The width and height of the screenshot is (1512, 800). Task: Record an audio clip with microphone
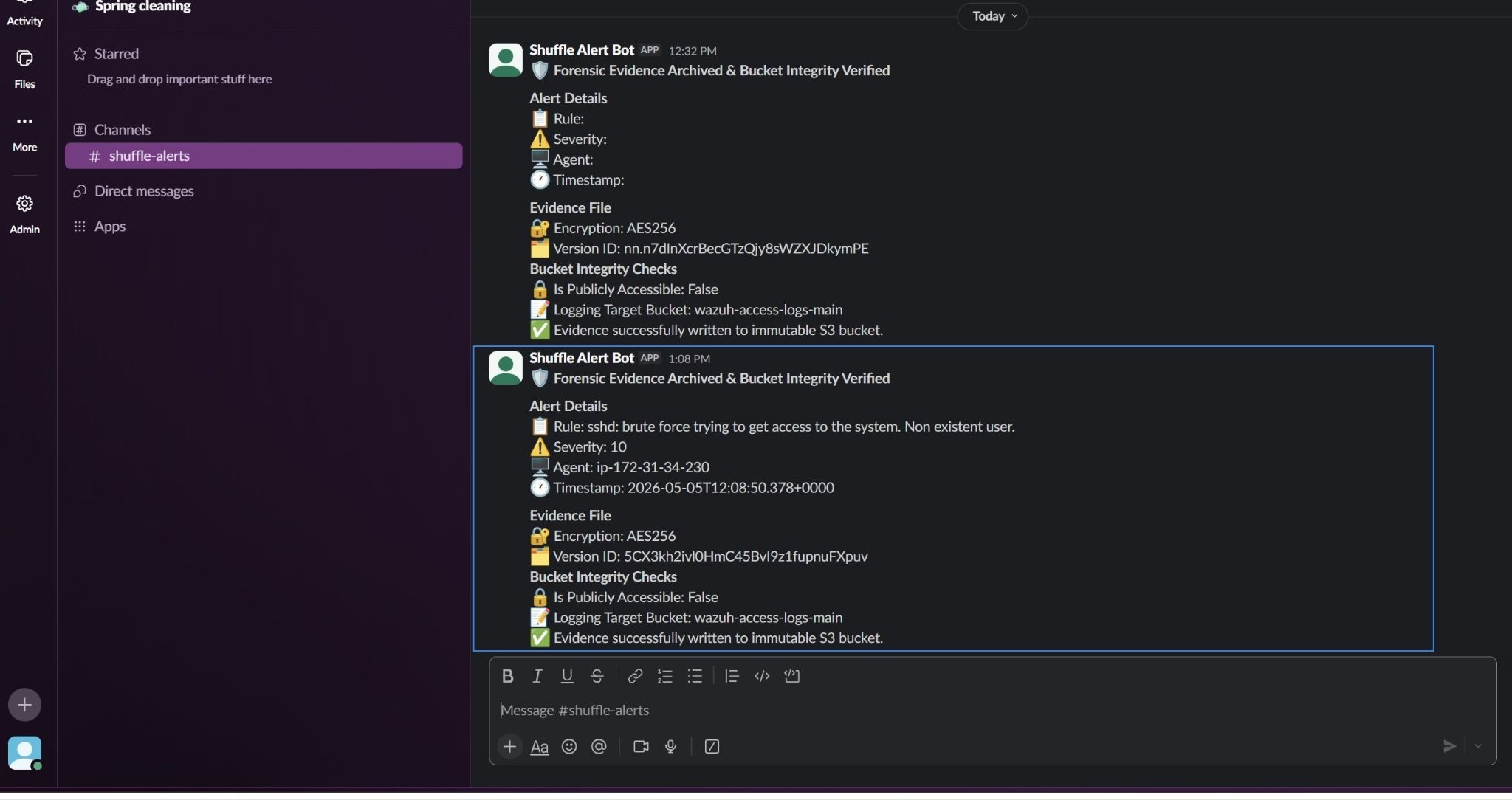670,747
